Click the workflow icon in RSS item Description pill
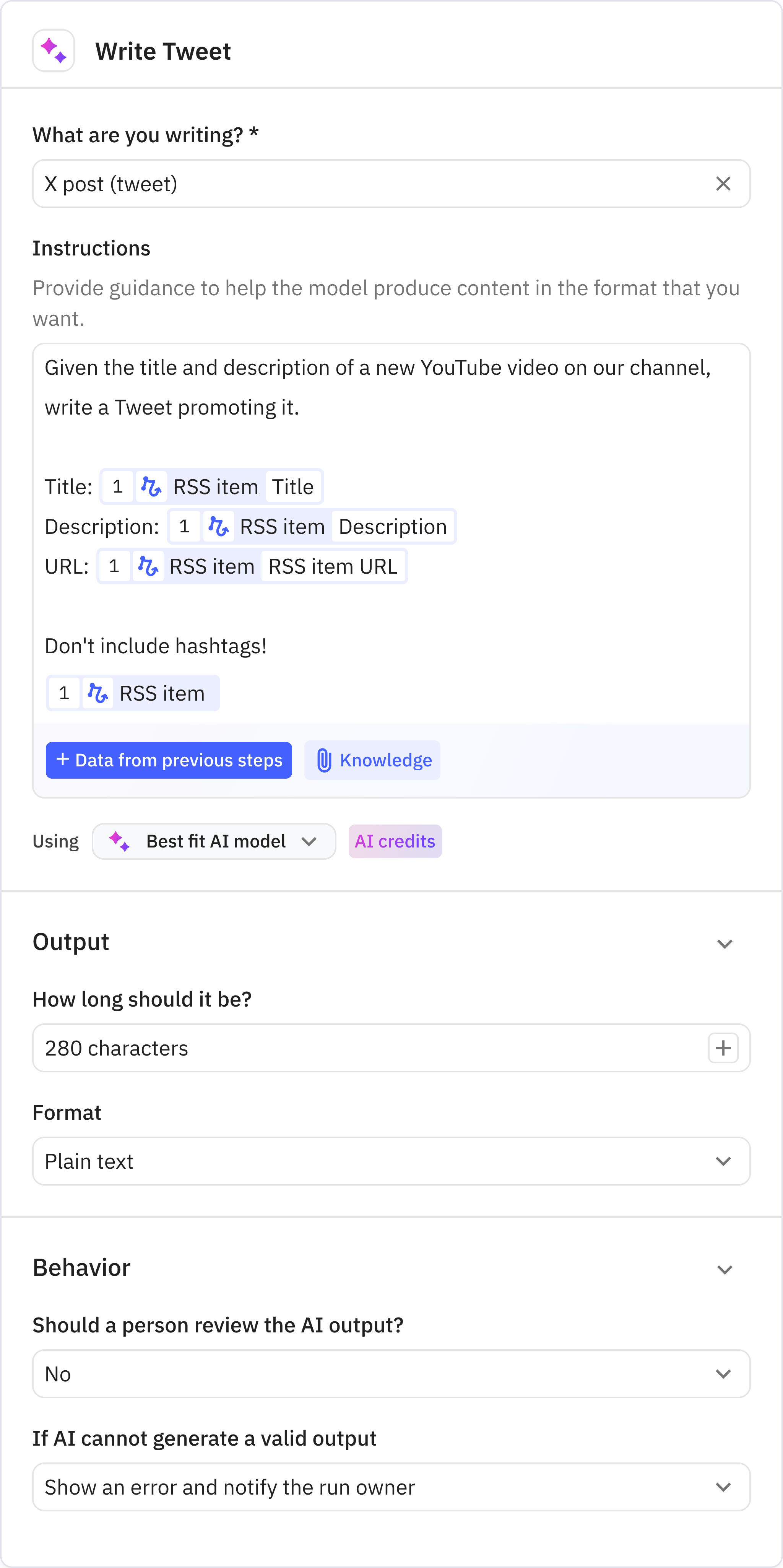 coord(219,526)
